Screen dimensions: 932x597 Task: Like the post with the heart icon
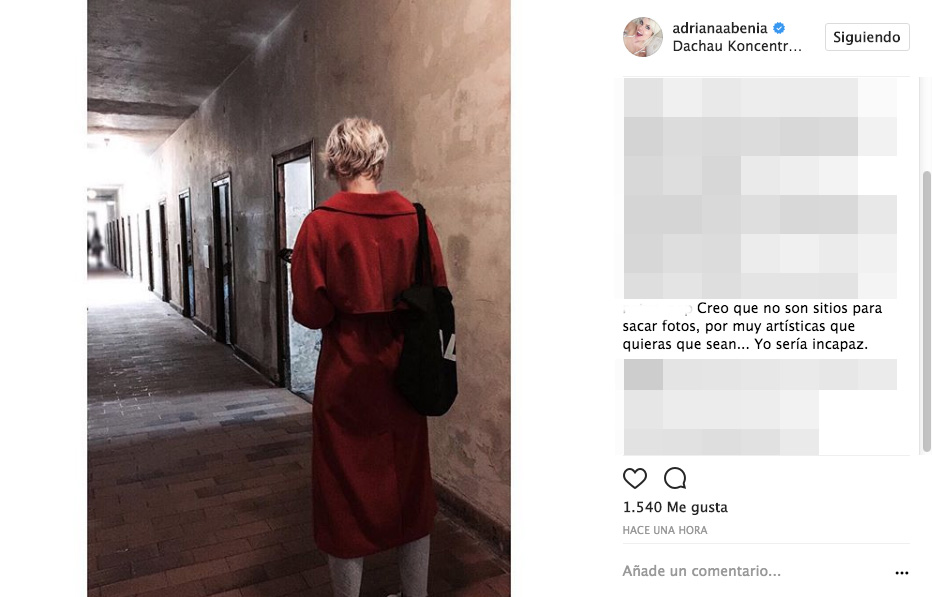pyautogui.click(x=634, y=478)
